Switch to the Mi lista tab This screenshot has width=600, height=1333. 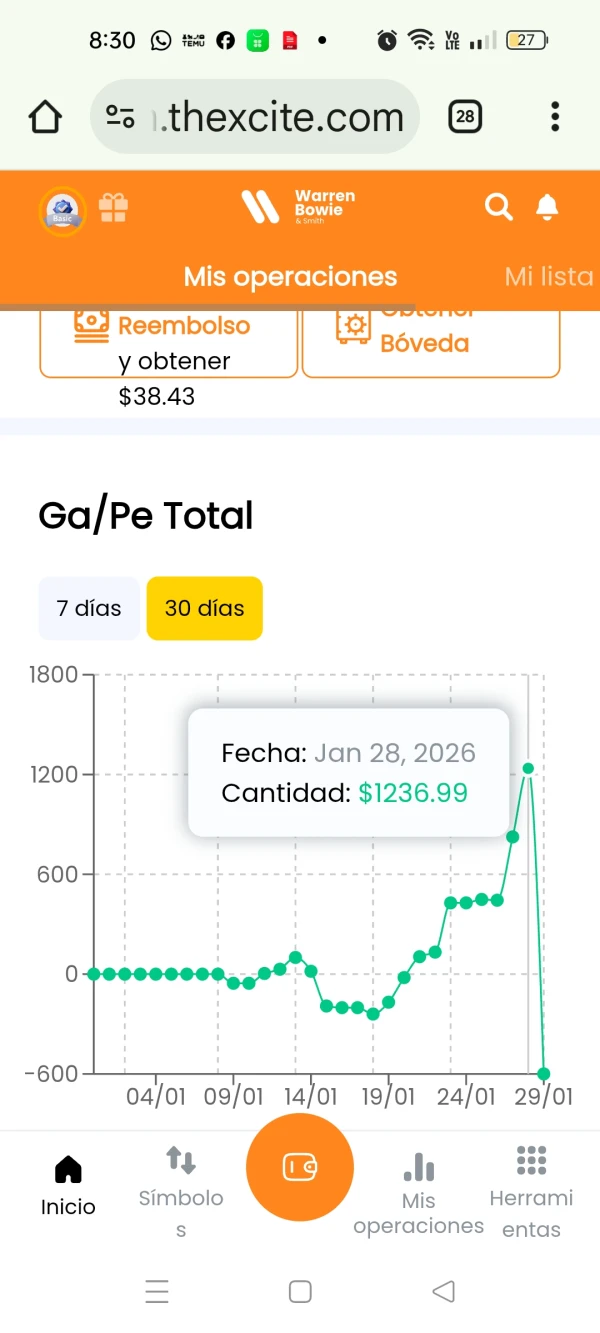(x=549, y=276)
